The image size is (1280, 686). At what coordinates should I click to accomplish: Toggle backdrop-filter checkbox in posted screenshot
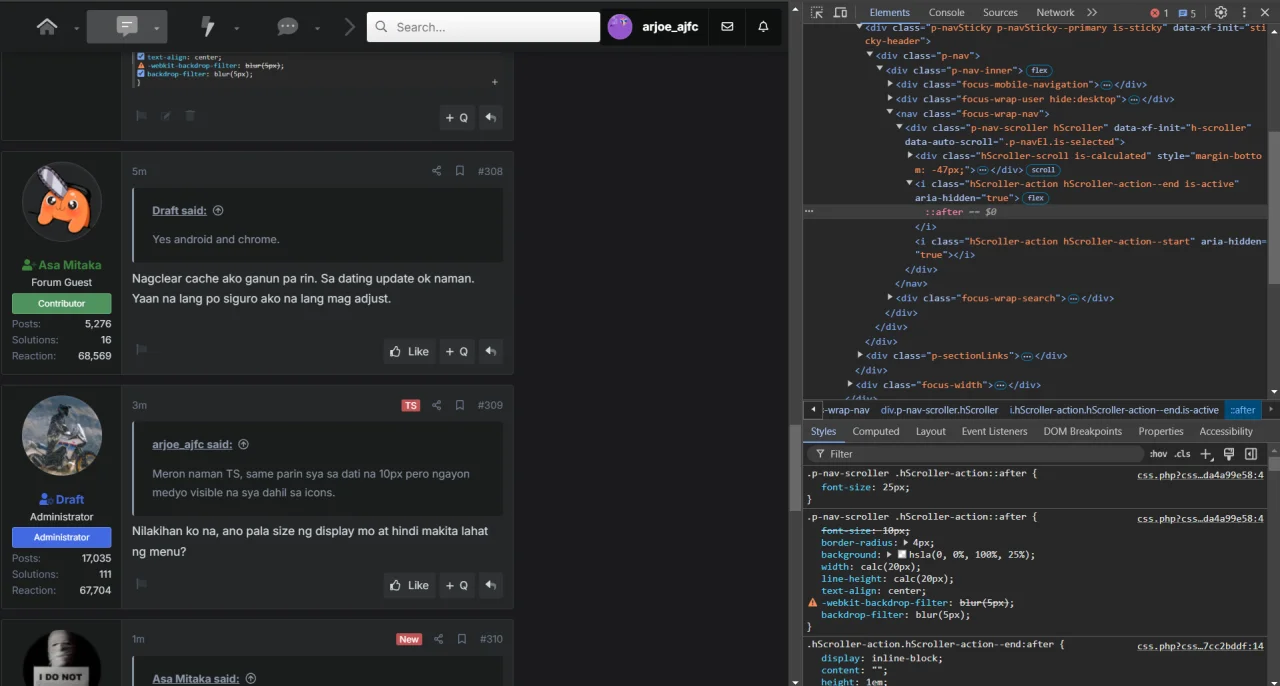pyautogui.click(x=141, y=74)
